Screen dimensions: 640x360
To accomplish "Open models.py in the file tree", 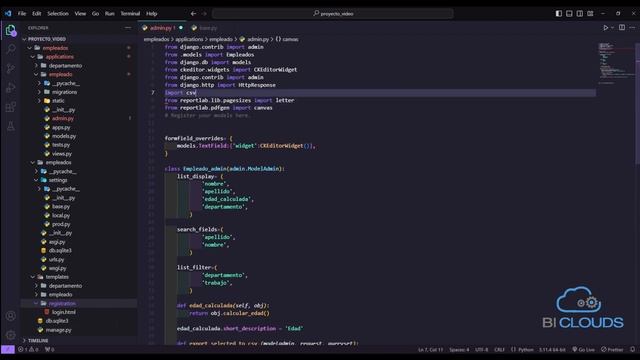I will tap(64, 136).
